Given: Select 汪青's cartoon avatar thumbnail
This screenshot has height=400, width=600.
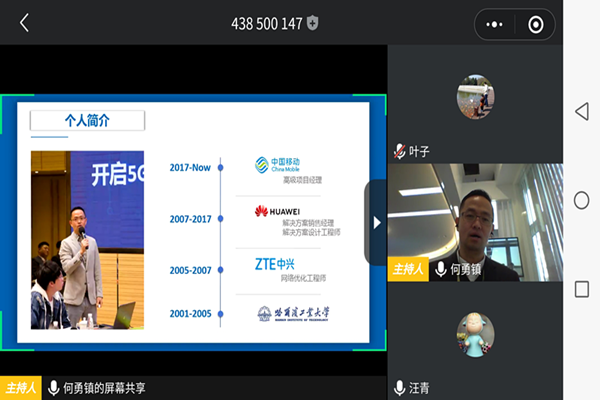Looking at the screenshot, I should [475, 337].
